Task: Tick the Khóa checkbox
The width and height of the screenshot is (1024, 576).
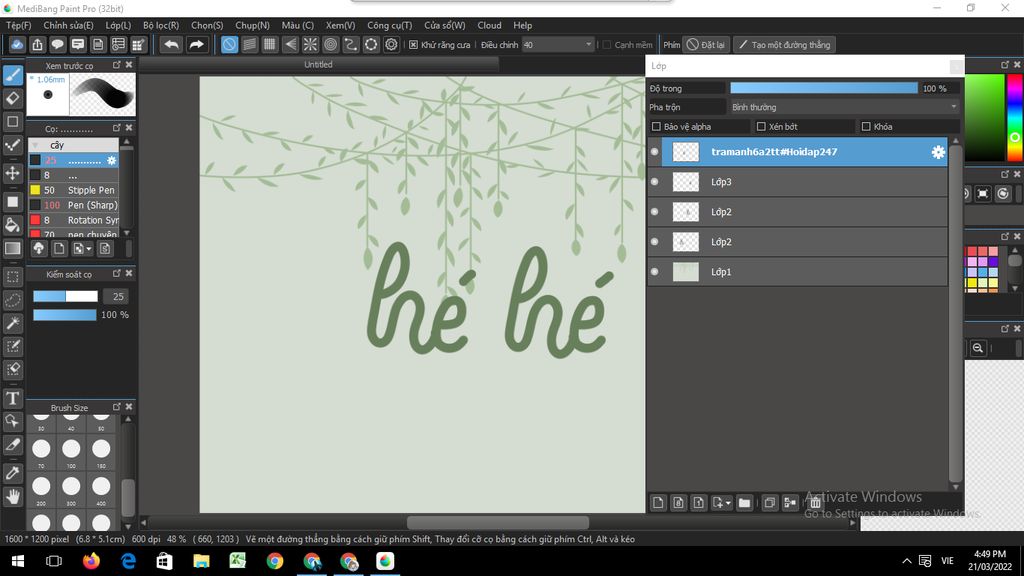Action: coord(866,127)
